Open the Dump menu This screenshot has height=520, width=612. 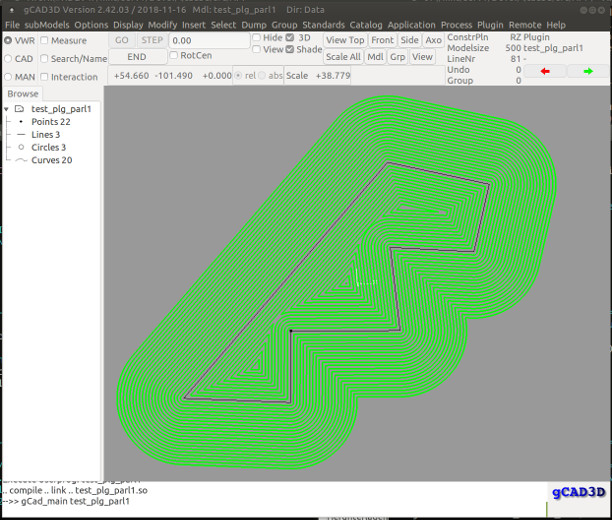coord(254,25)
